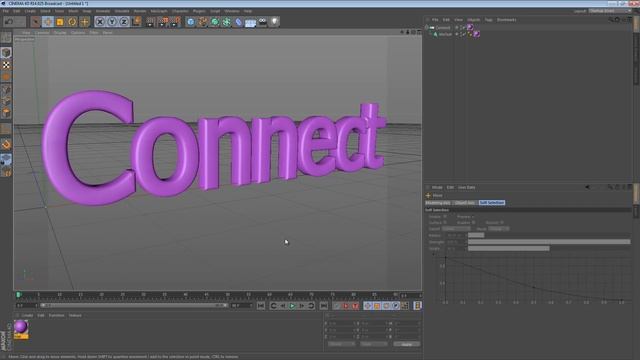640x360 pixels.
Task: Switch to Points mode in the left palette
Action: pyautogui.click(x=6, y=89)
